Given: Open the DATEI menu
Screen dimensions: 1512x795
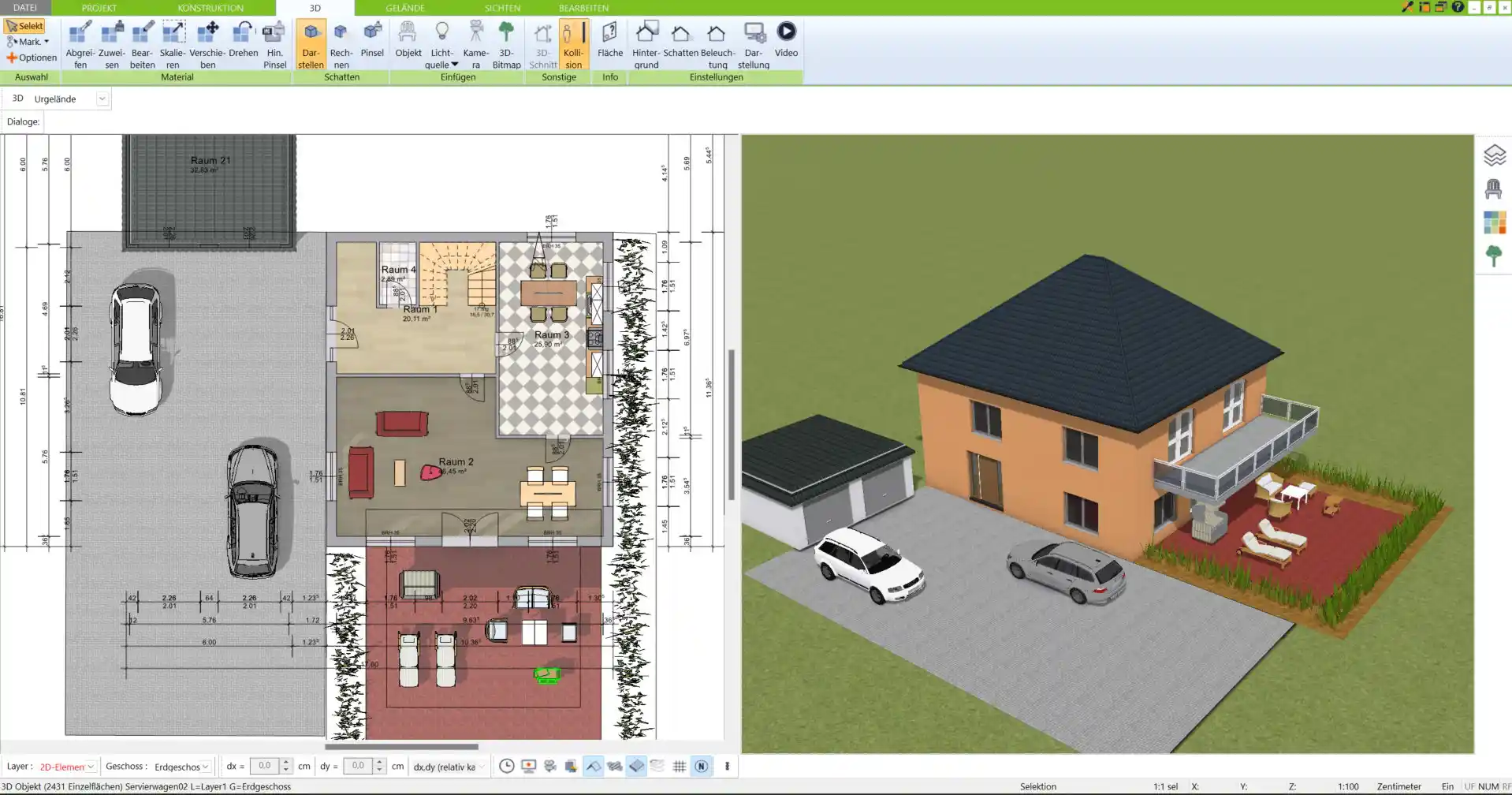Looking at the screenshot, I should click(25, 8).
